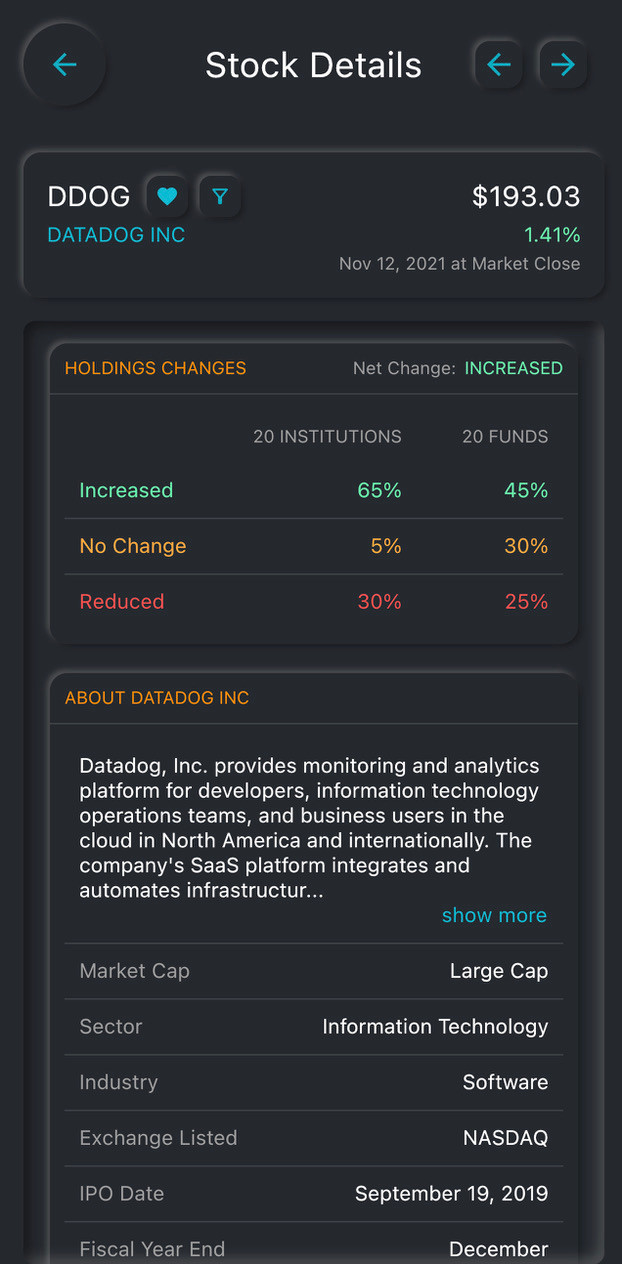The height and width of the screenshot is (1264, 622).
Task: Select the 20 INSTITUTIONS column header
Action: pos(327,436)
